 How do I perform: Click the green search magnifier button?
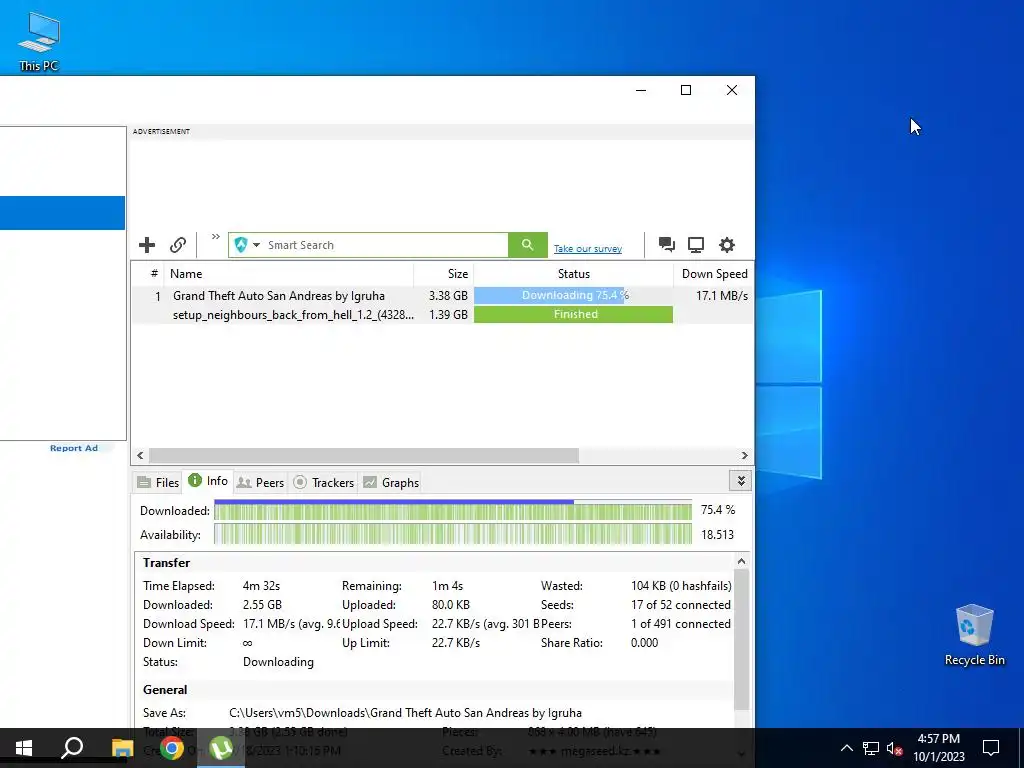(528, 245)
